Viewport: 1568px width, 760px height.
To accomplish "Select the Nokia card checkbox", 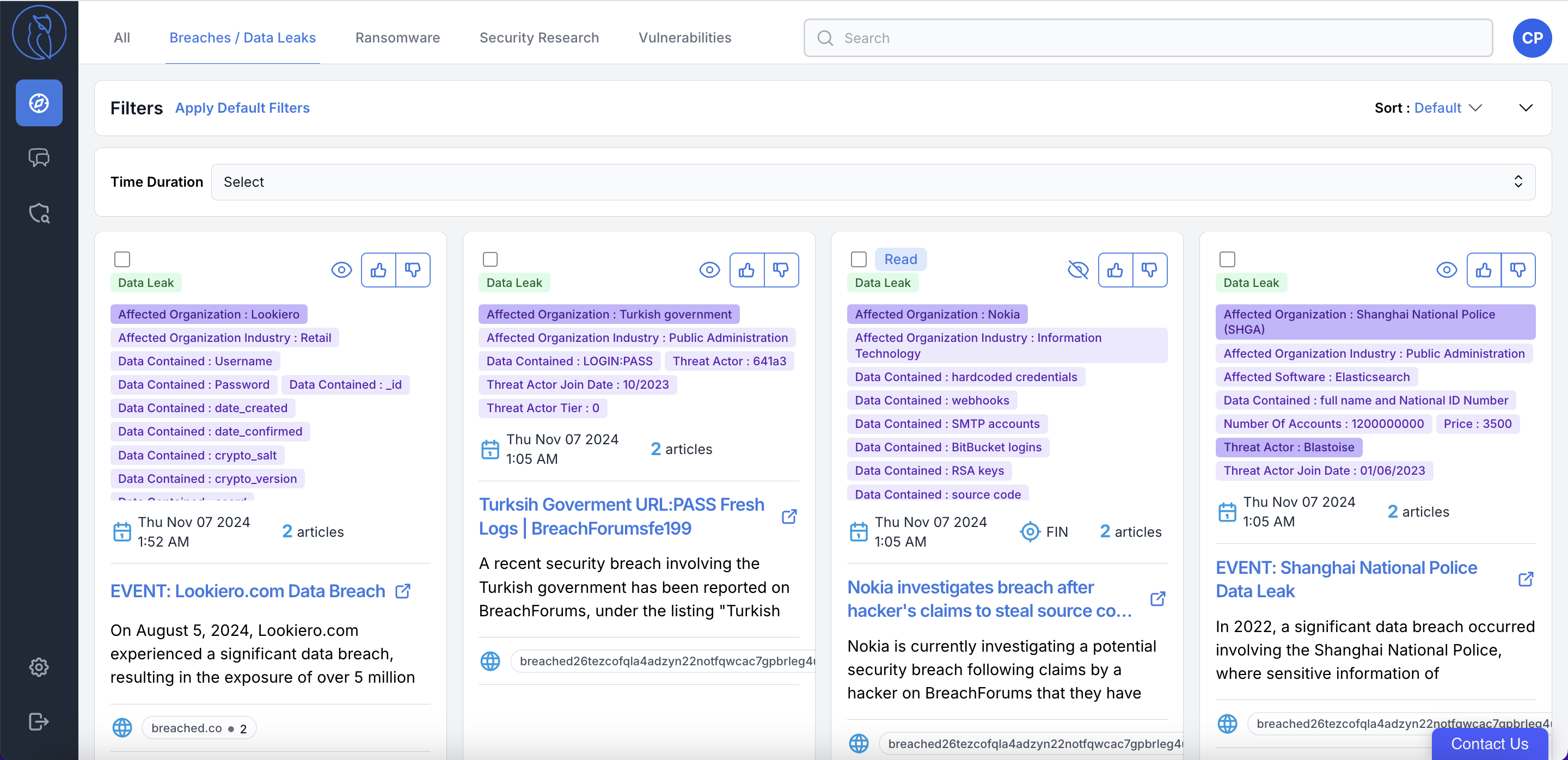I will (x=859, y=259).
